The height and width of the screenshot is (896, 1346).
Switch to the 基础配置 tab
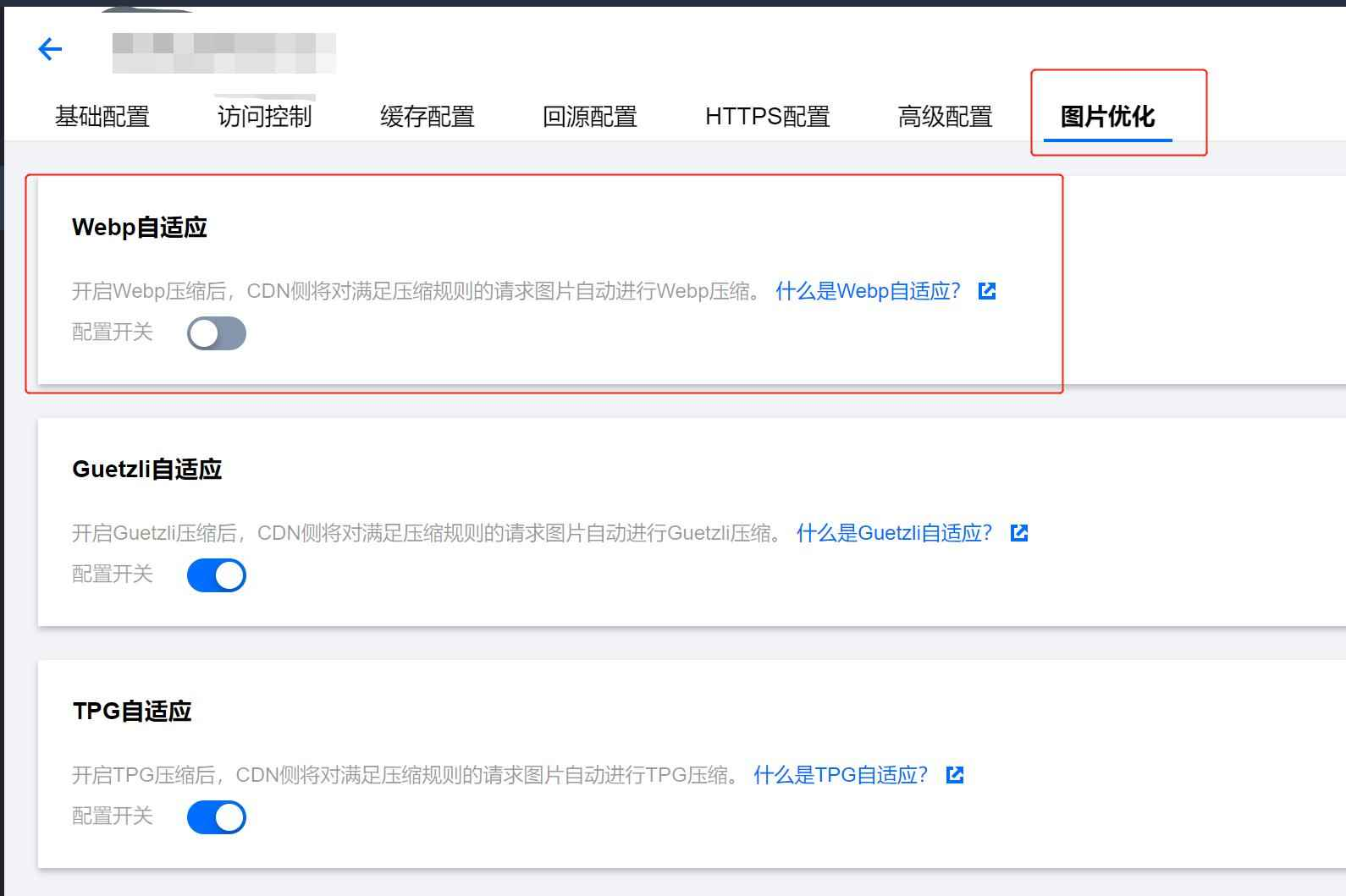click(x=102, y=117)
